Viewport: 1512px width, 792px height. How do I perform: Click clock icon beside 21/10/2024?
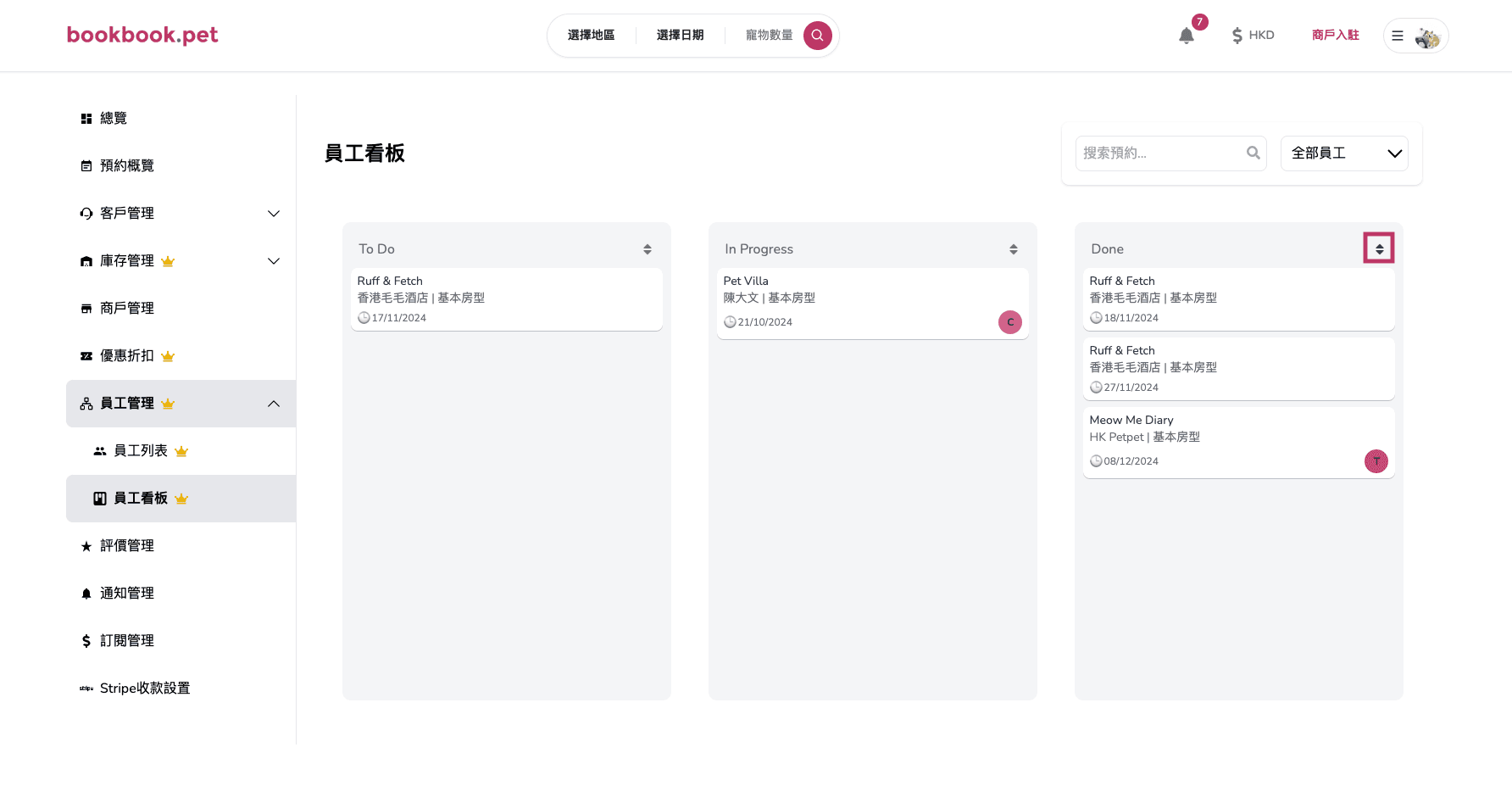[730, 322]
